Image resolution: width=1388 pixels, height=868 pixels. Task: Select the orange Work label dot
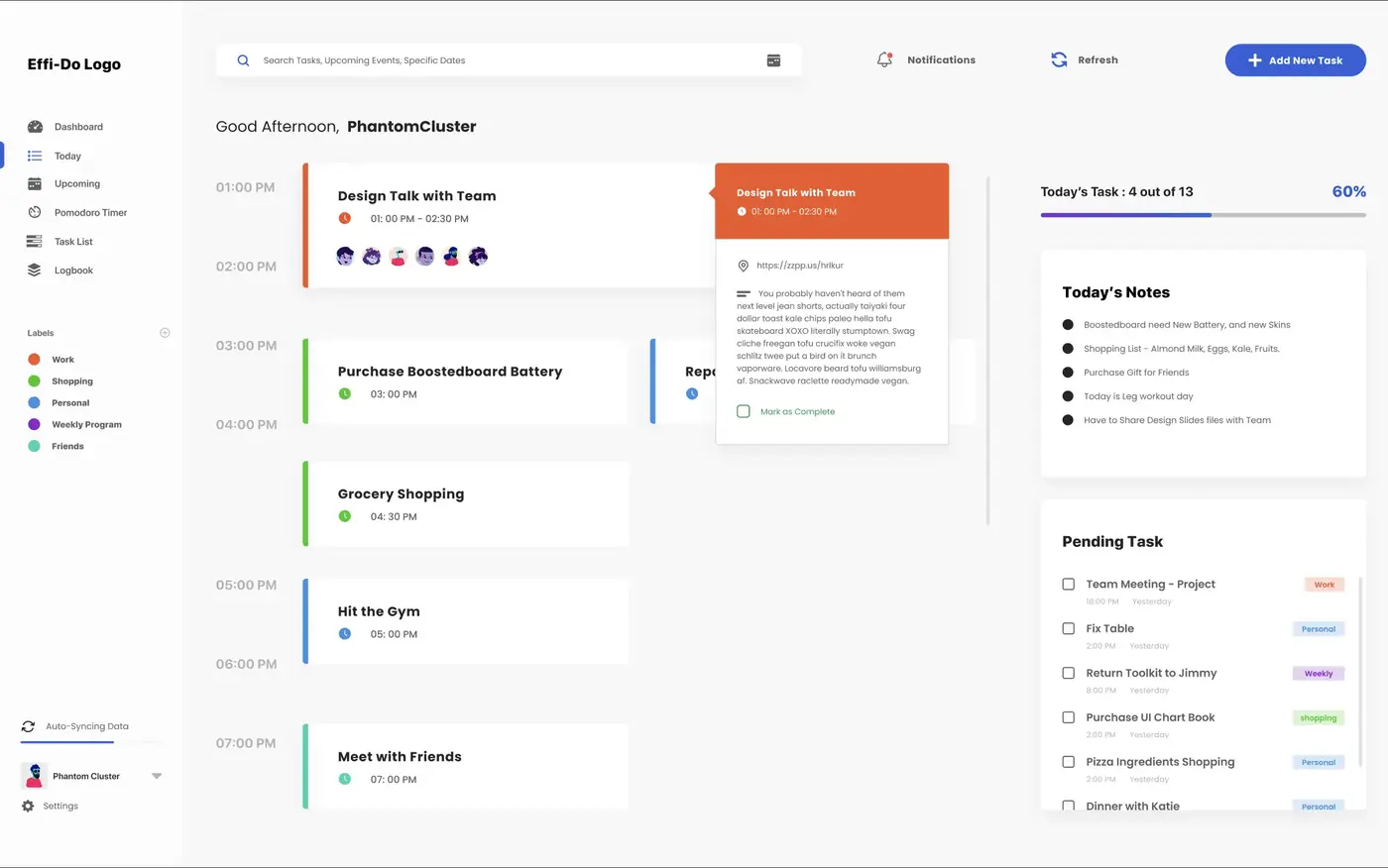tap(34, 360)
